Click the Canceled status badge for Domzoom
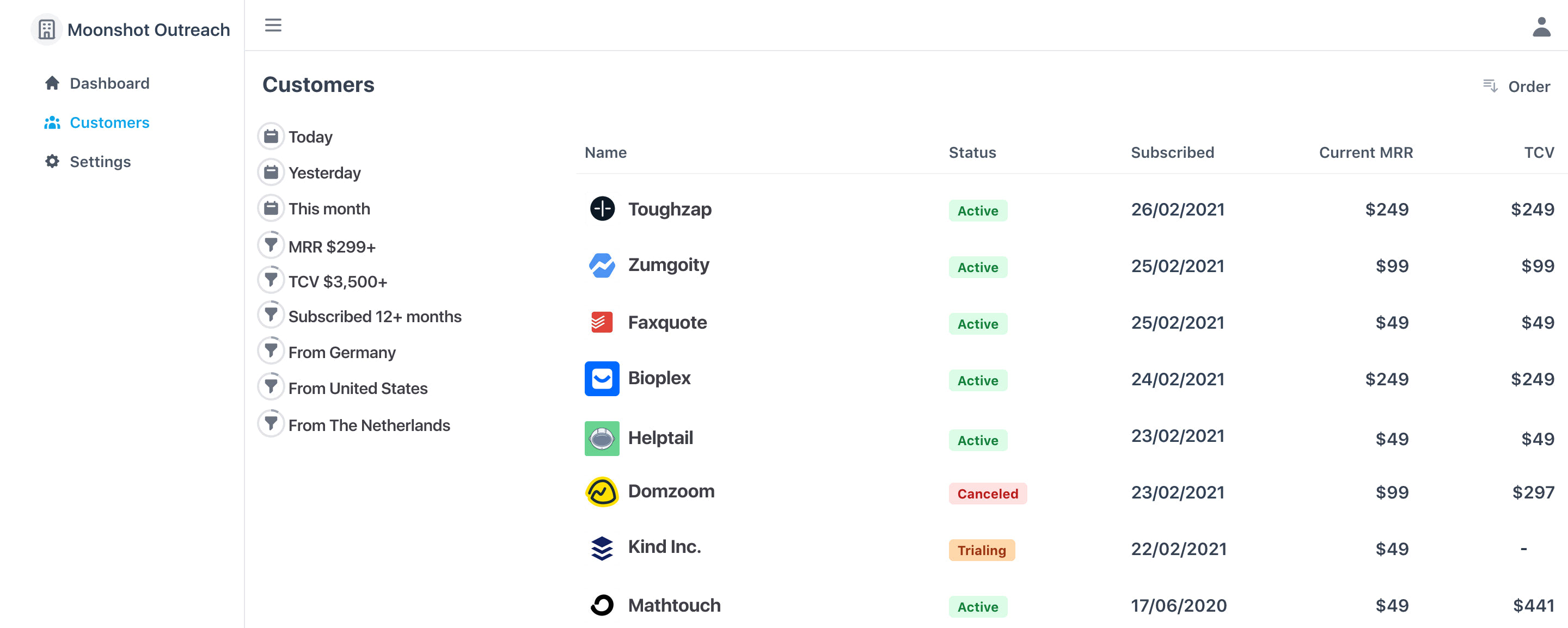Screen dimensions: 1568x628 (x=987, y=494)
